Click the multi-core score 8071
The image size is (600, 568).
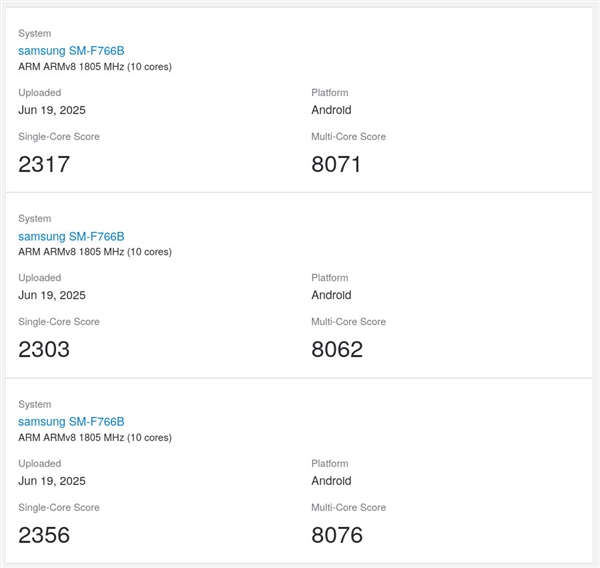336,164
